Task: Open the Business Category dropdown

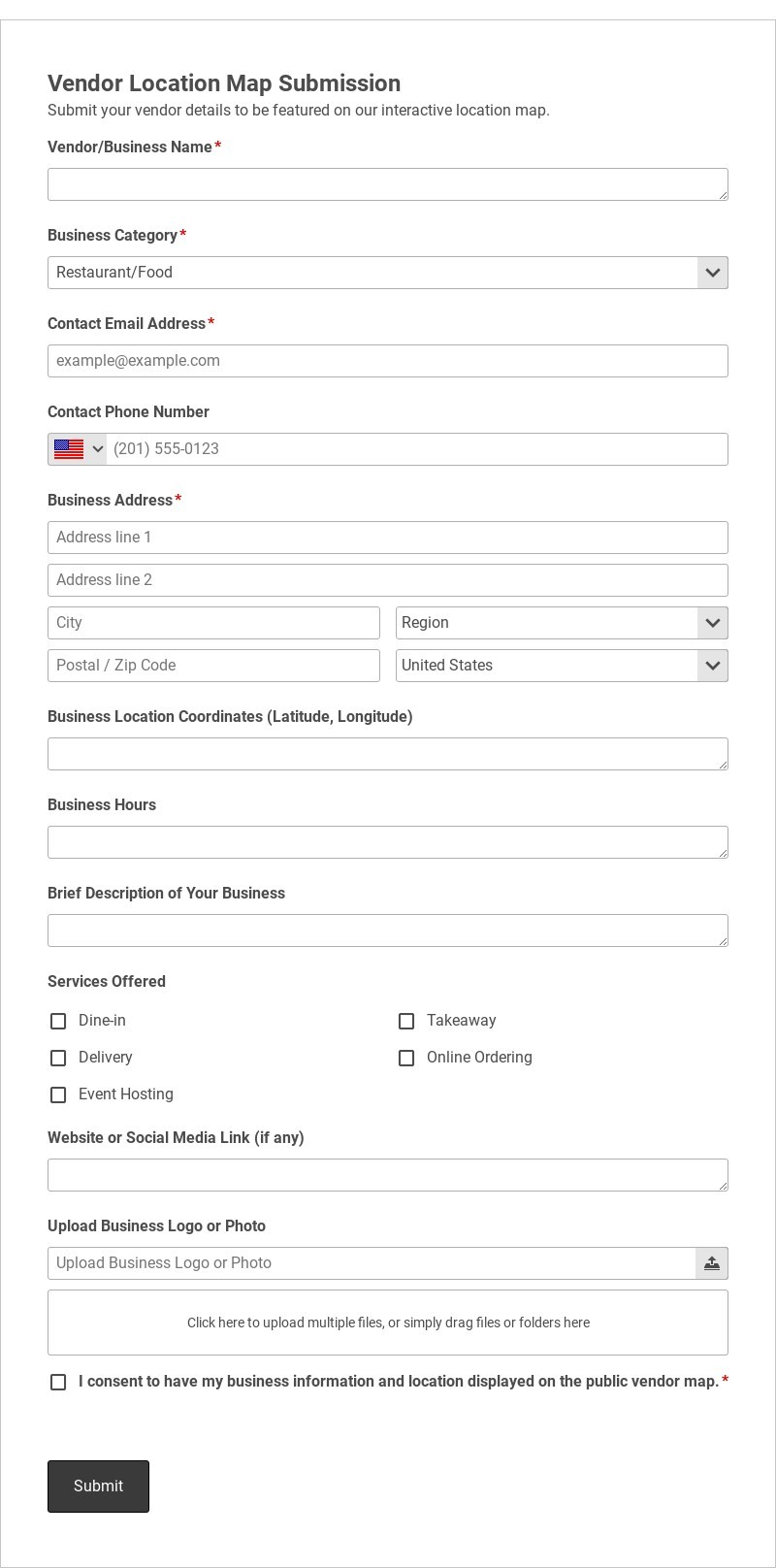Action: pyautogui.click(x=388, y=273)
